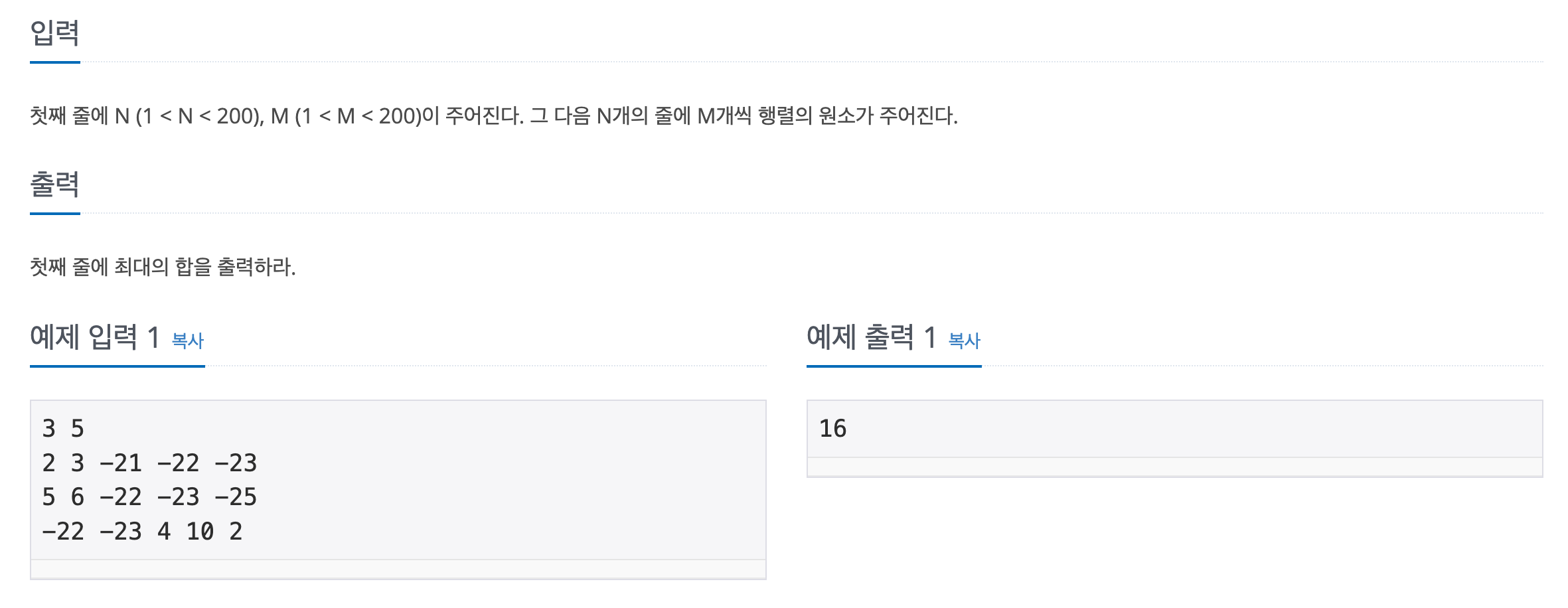The width and height of the screenshot is (1568, 608).
Task: Select the 예제 입력 1 heading
Action: [x=95, y=337]
